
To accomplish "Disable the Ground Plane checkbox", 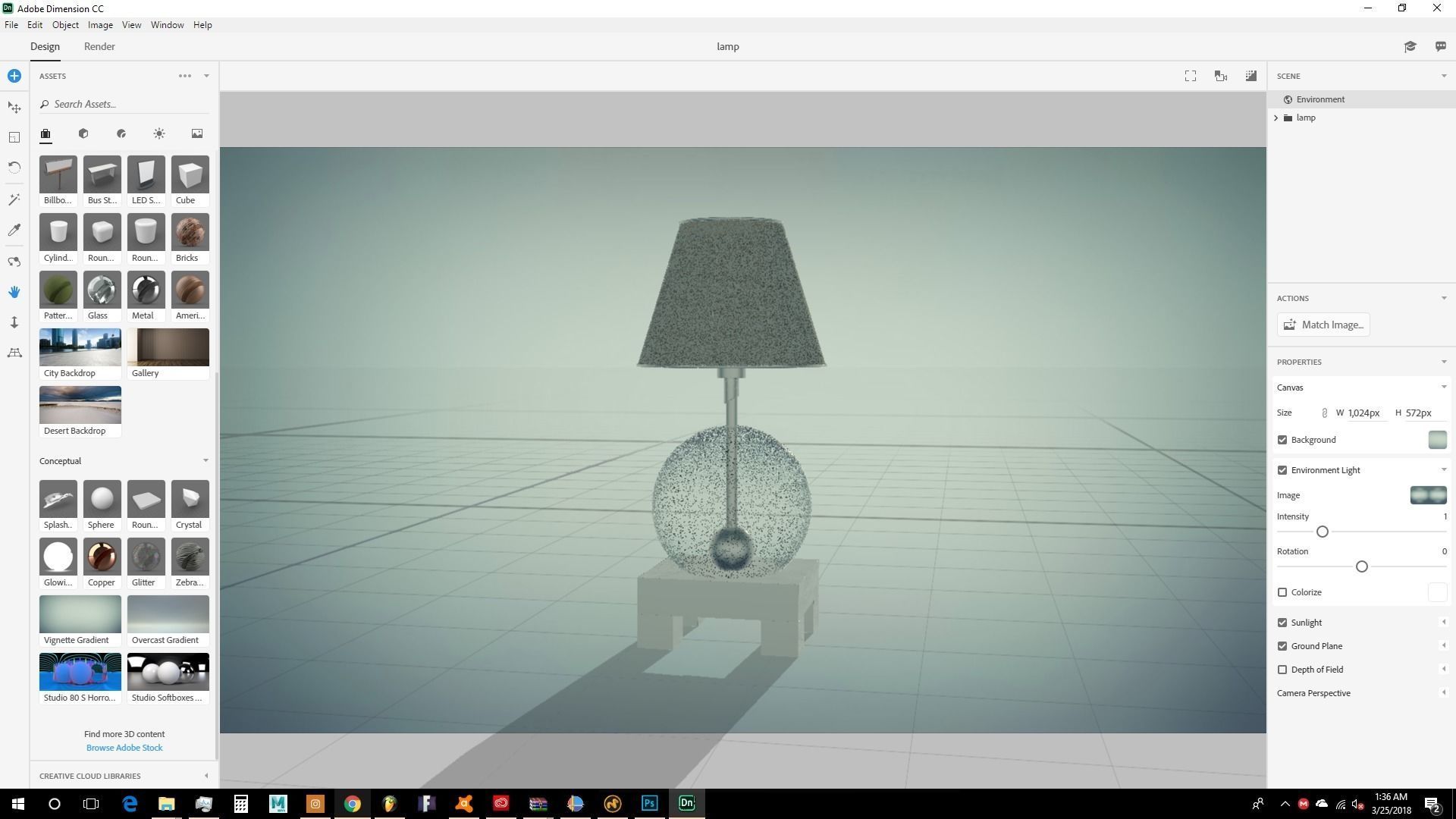I will [x=1282, y=646].
